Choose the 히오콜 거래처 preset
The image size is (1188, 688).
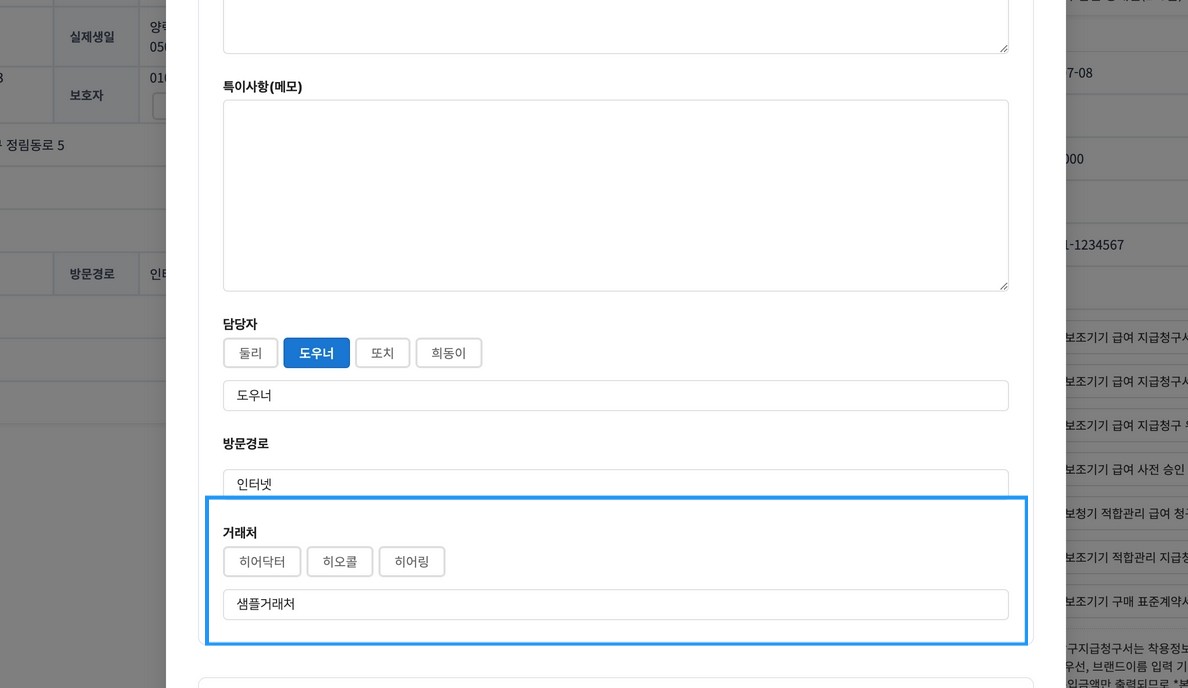pyautogui.click(x=339, y=562)
